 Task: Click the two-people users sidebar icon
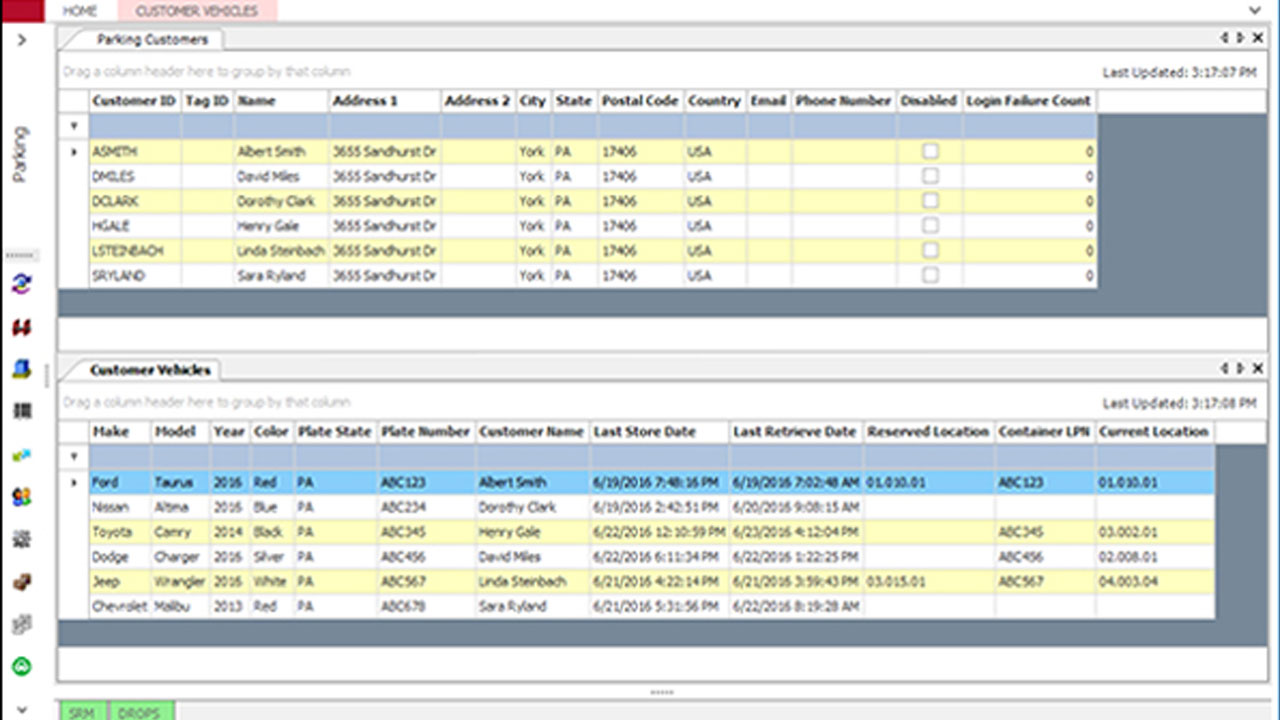click(21, 497)
